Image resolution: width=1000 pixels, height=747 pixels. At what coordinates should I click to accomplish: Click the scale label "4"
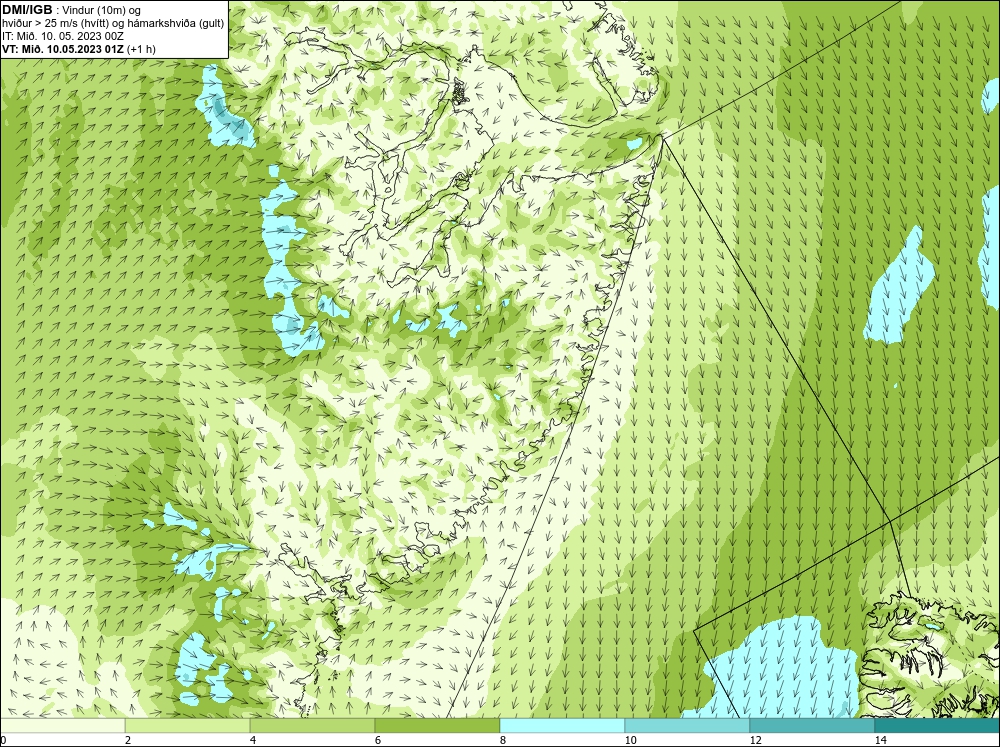pos(253,740)
